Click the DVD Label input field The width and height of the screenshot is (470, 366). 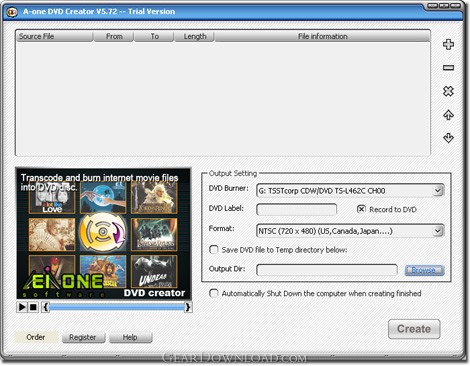(x=296, y=210)
